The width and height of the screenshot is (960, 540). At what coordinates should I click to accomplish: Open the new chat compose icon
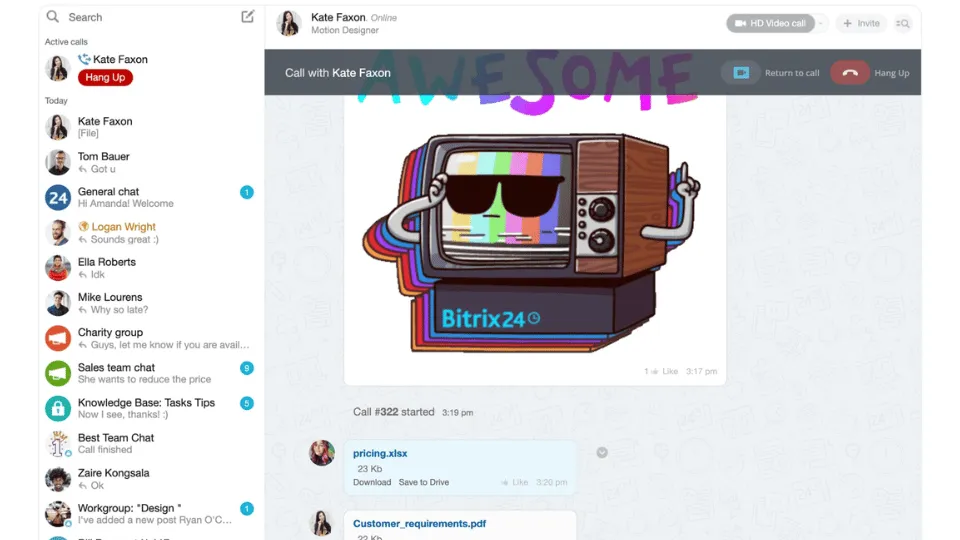coord(247,17)
